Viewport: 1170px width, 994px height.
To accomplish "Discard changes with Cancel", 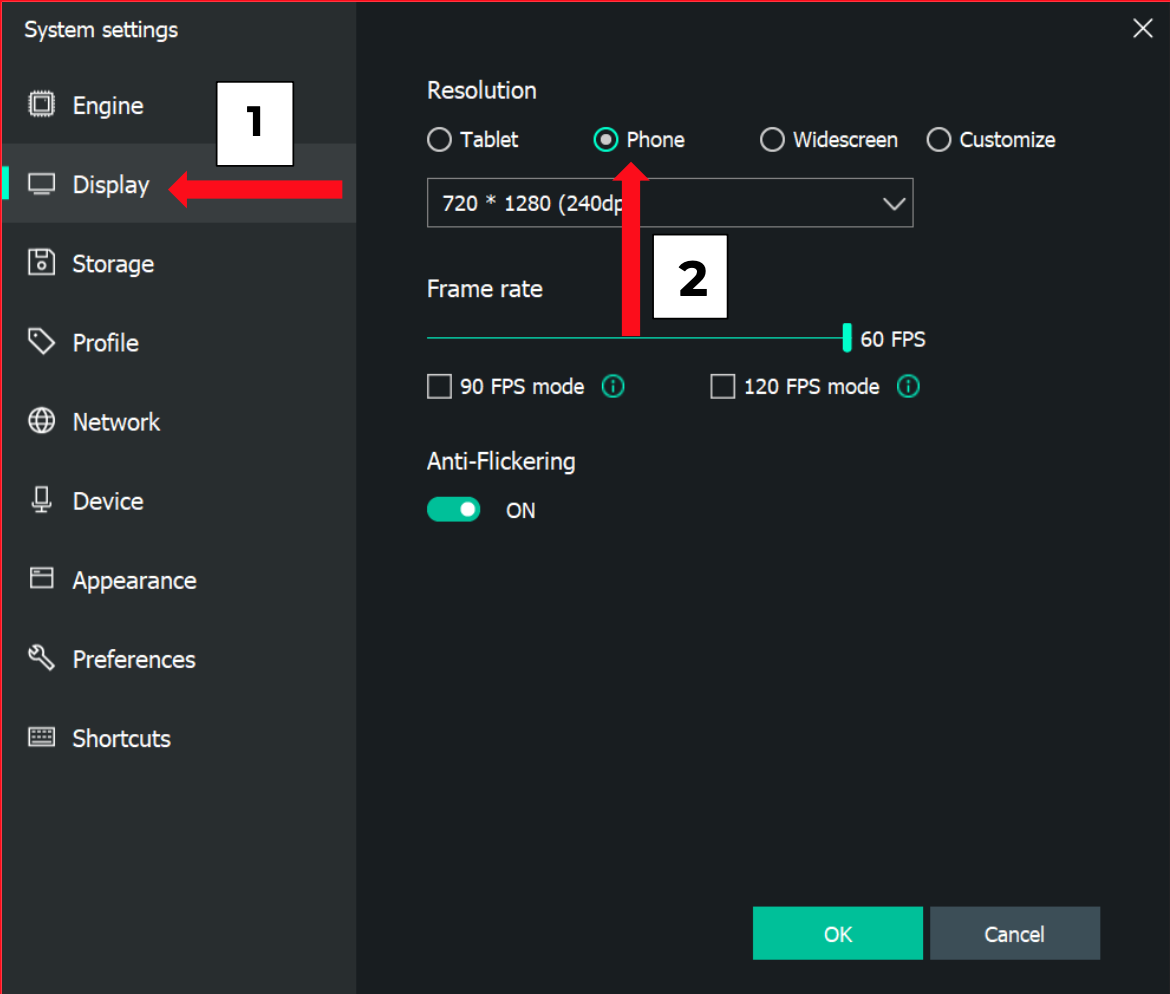I will coord(1014,933).
